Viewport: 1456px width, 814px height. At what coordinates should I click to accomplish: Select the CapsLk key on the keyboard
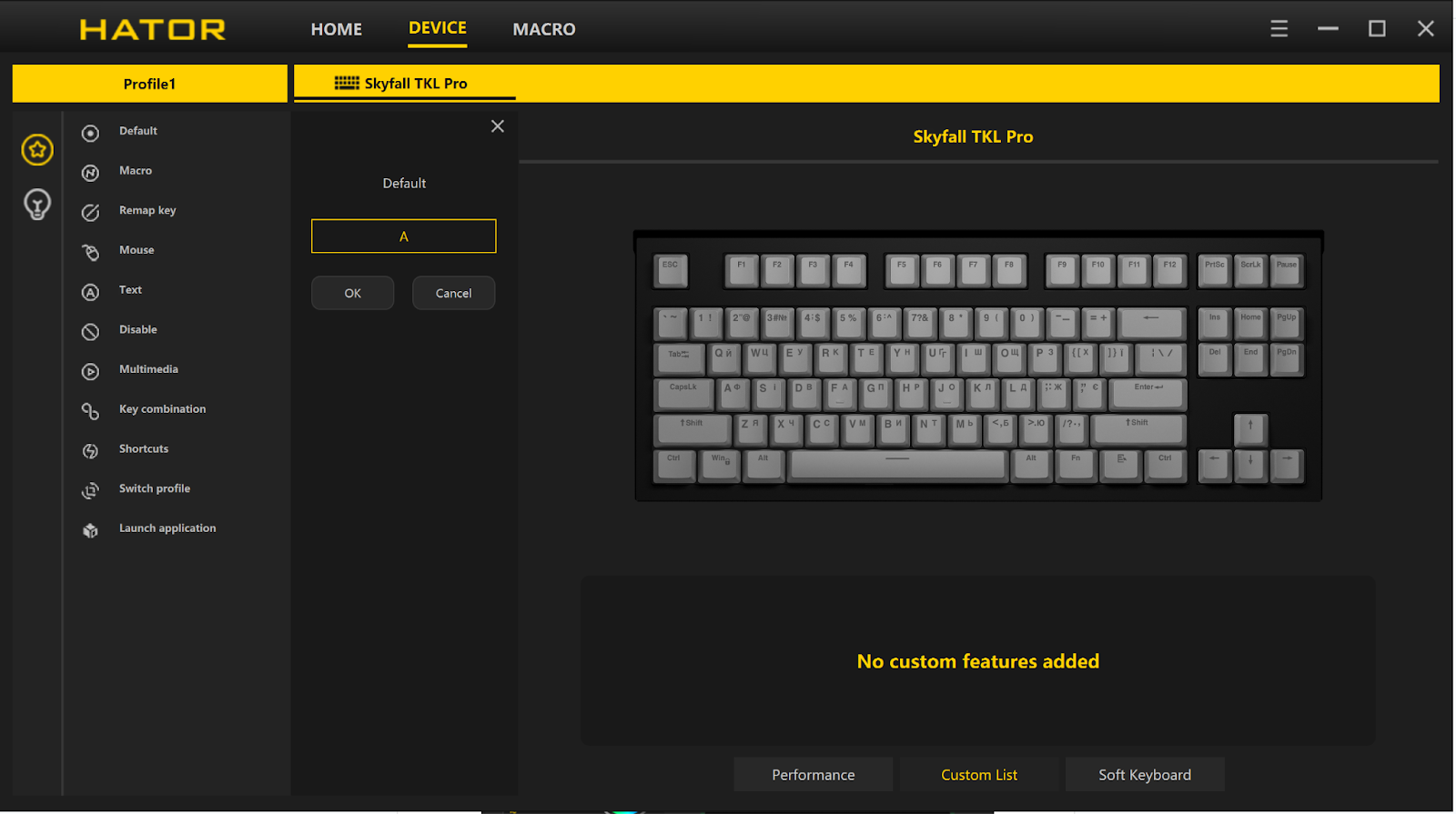(x=683, y=394)
